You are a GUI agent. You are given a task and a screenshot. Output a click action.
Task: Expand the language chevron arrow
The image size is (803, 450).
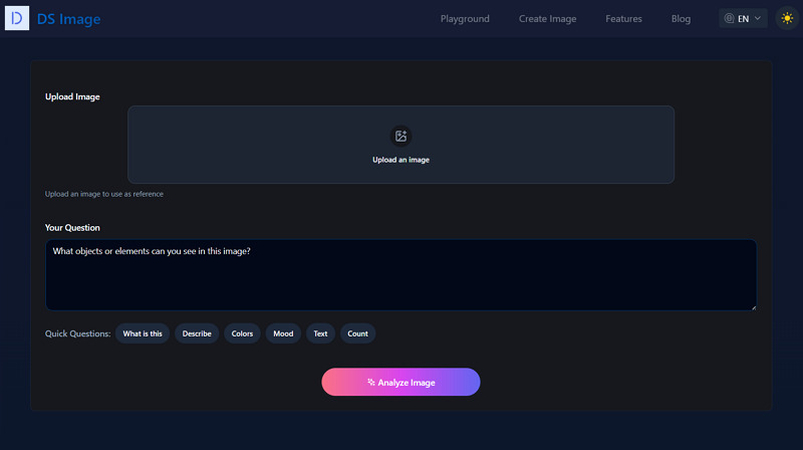[758, 18]
